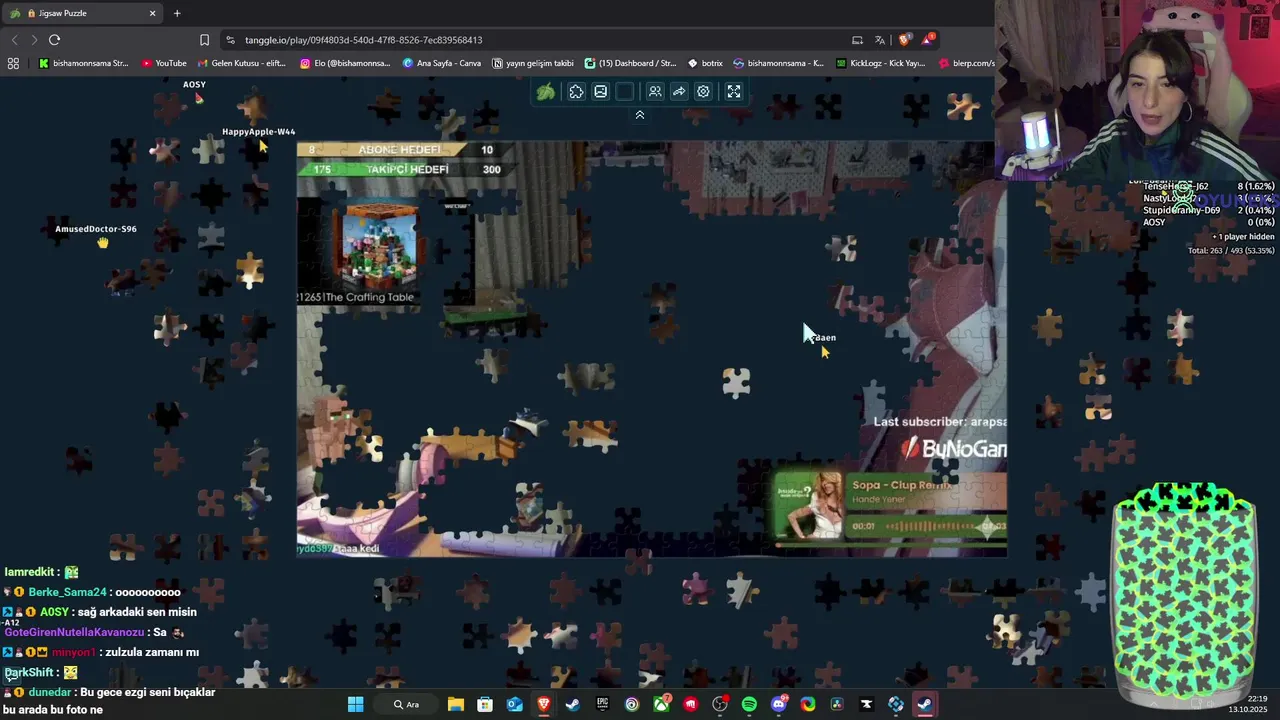Image resolution: width=1280 pixels, height=720 pixels.
Task: Open puzzle settings gear icon
Action: pyautogui.click(x=703, y=92)
